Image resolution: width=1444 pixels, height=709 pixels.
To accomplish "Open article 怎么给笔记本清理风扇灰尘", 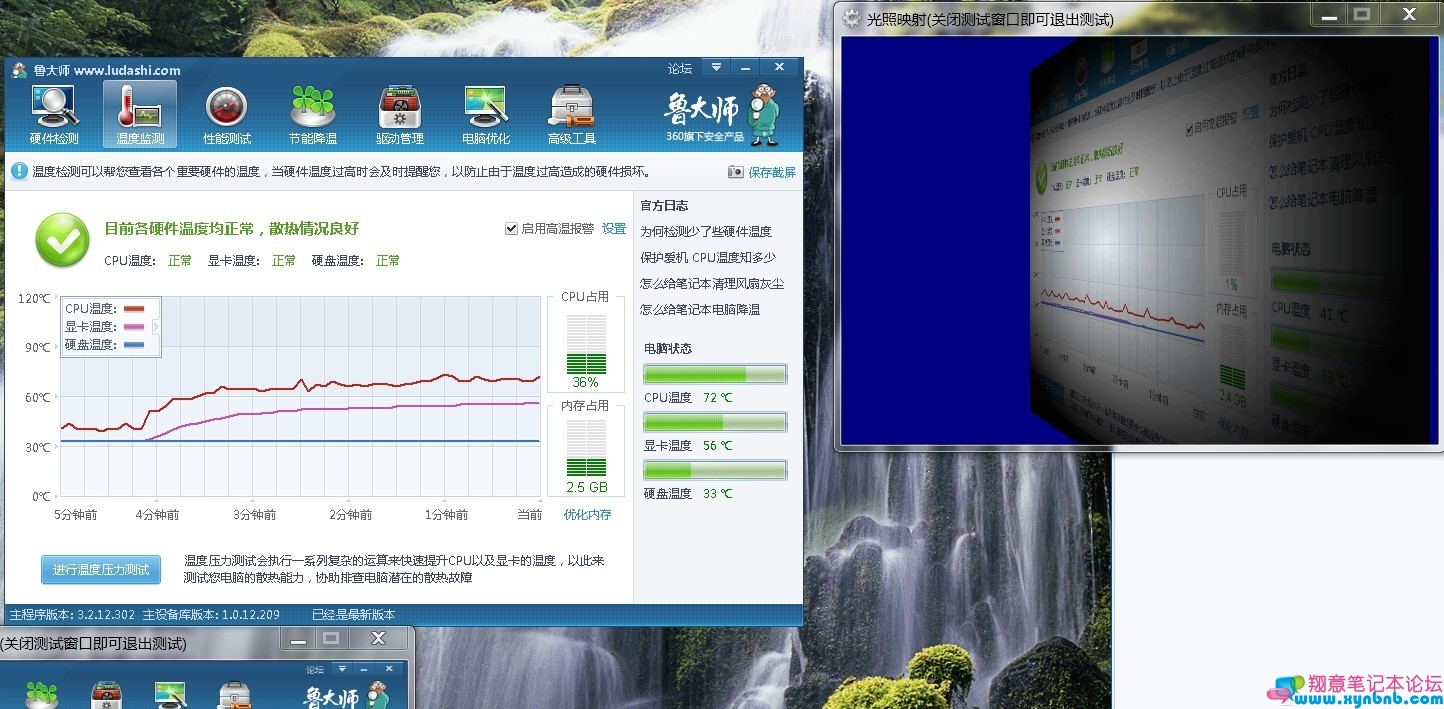I will (x=712, y=284).
